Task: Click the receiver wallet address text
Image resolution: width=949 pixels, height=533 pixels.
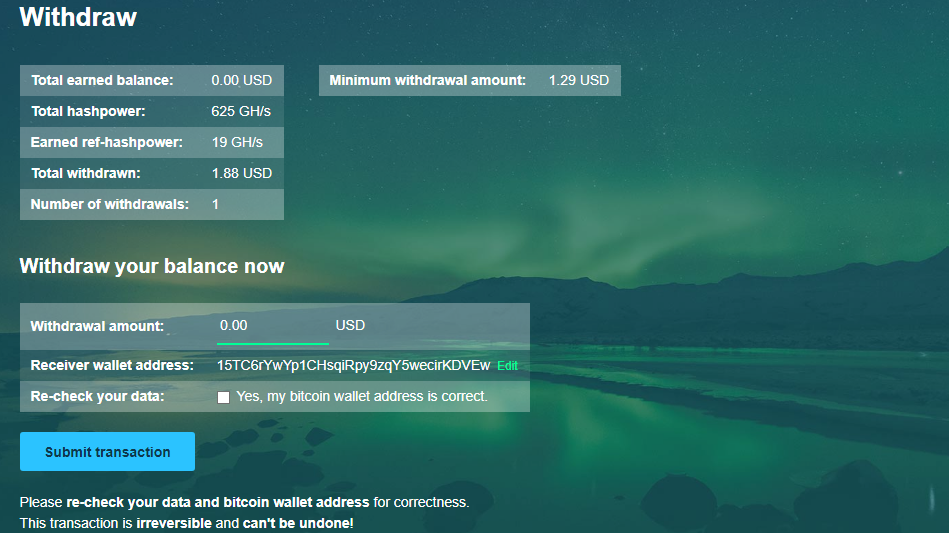Action: 353,365
